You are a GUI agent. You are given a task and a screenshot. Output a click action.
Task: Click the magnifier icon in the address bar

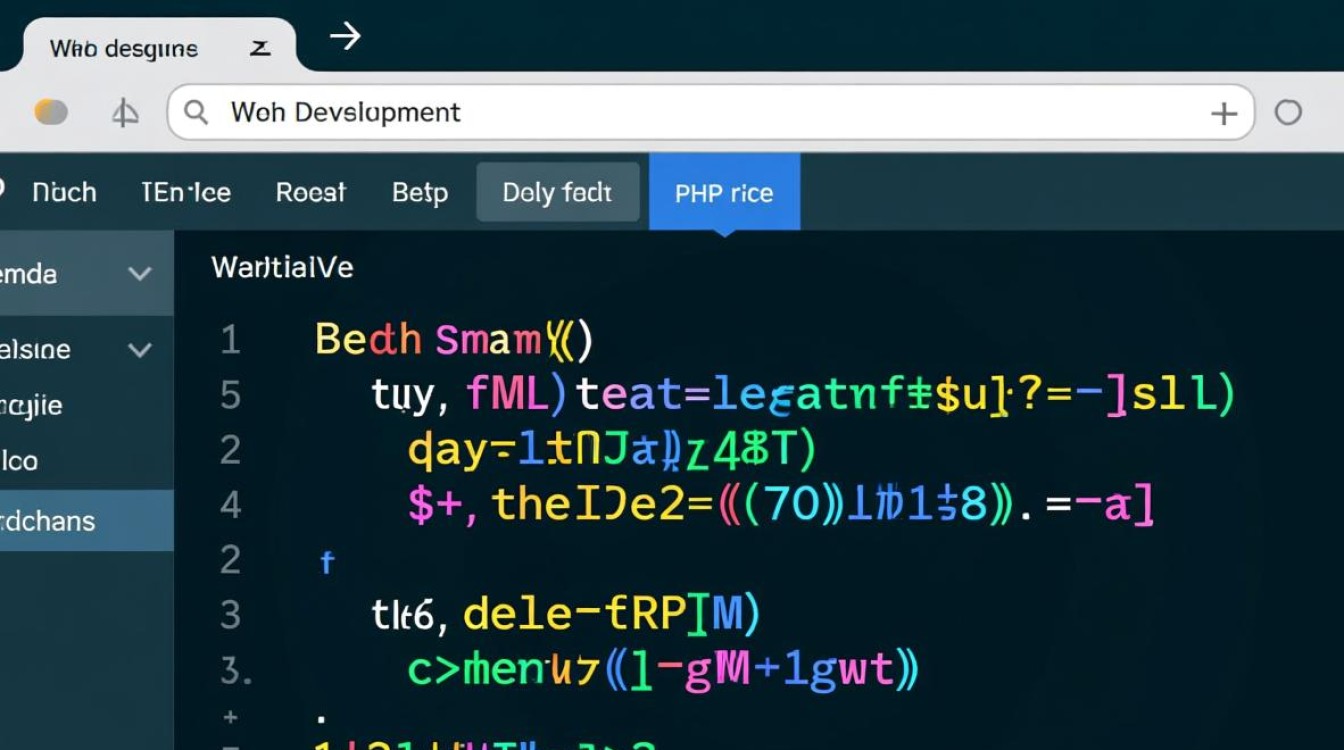point(196,112)
